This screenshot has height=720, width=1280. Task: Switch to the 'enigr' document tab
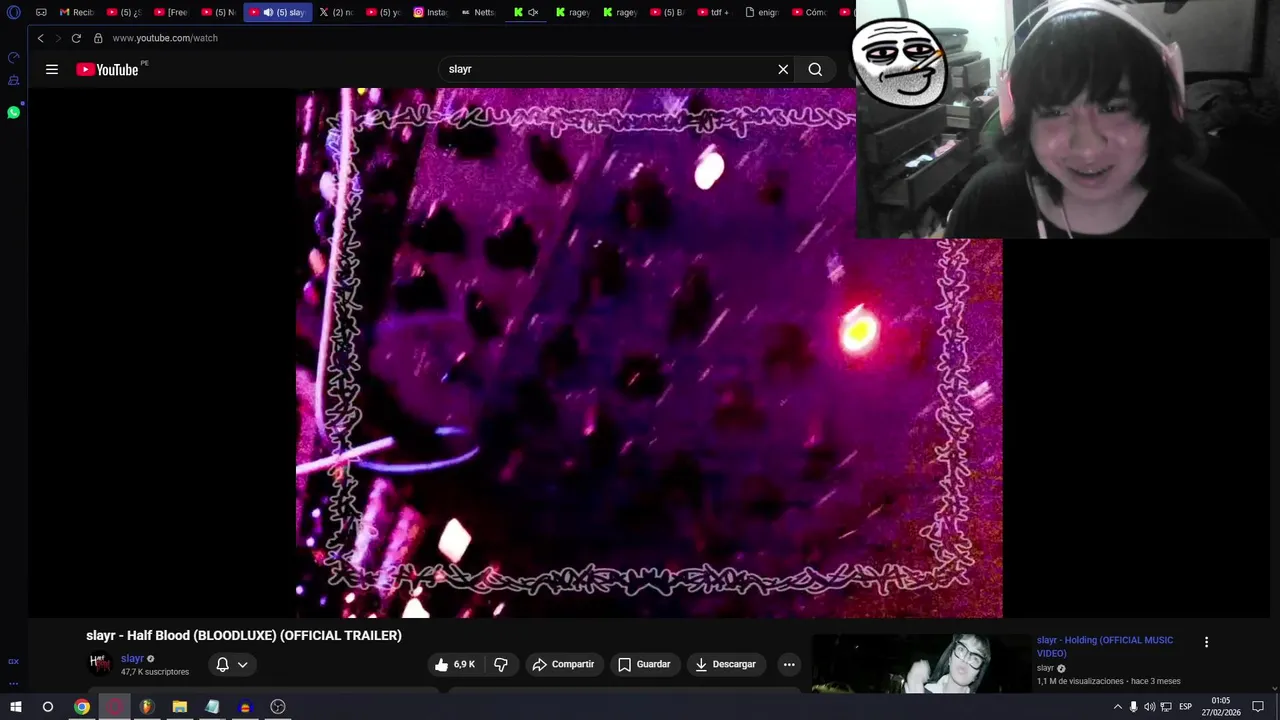(x=761, y=12)
